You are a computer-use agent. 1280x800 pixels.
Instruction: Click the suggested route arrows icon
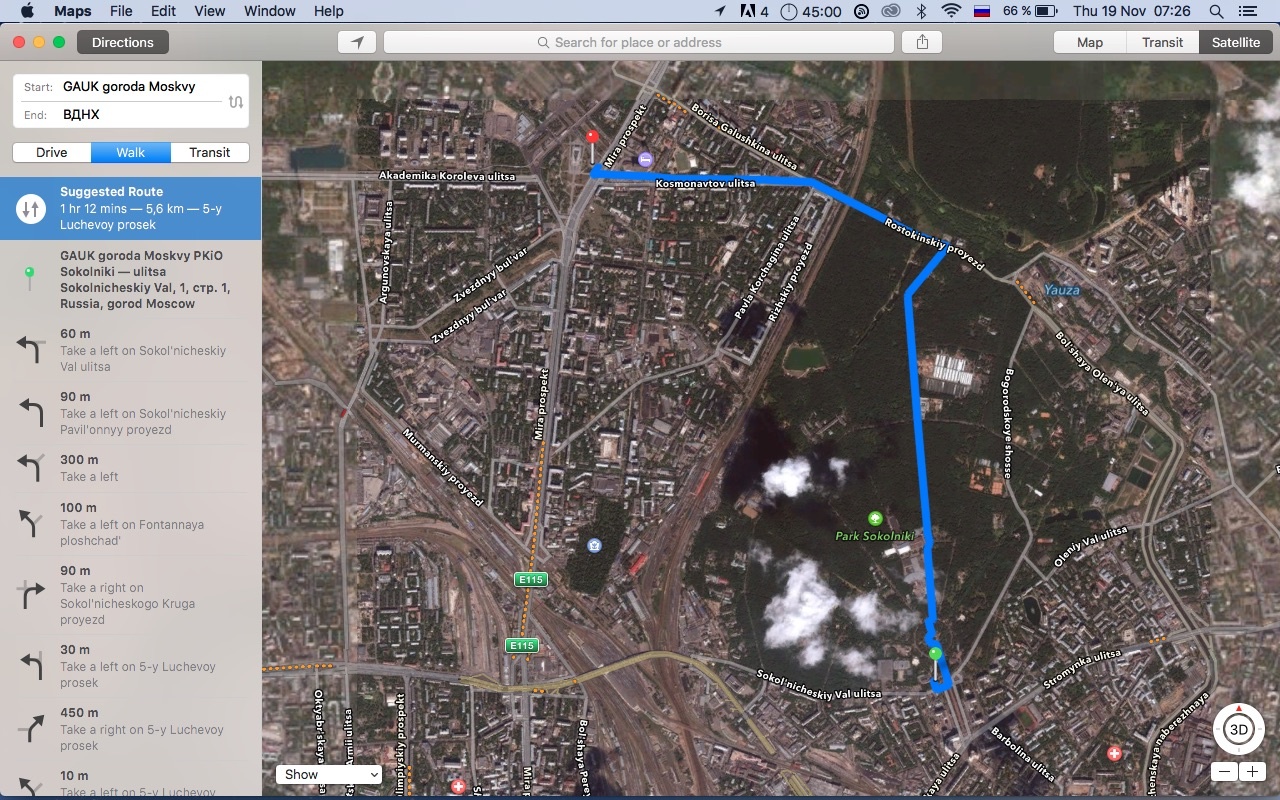(x=30, y=208)
